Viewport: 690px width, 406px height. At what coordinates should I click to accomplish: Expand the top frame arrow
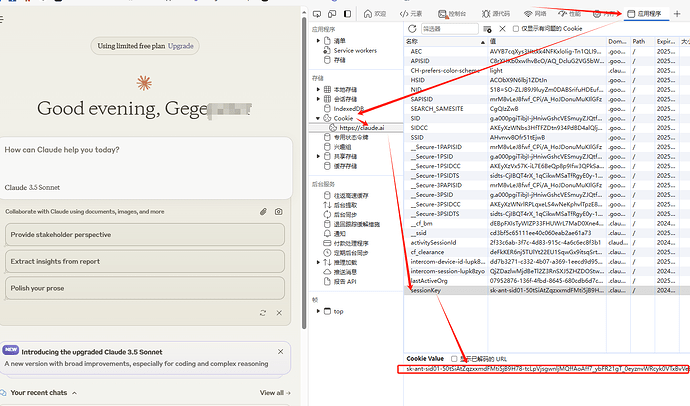click(x=318, y=311)
